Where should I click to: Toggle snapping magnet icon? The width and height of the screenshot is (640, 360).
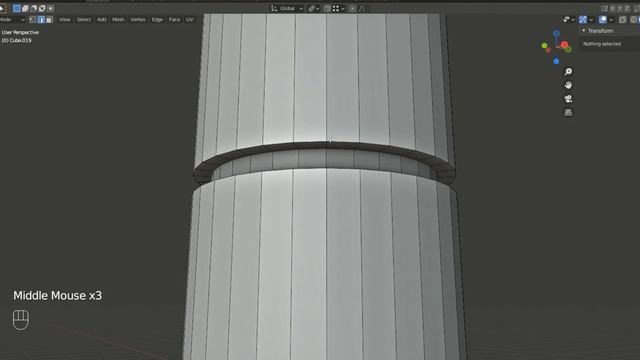[327, 8]
